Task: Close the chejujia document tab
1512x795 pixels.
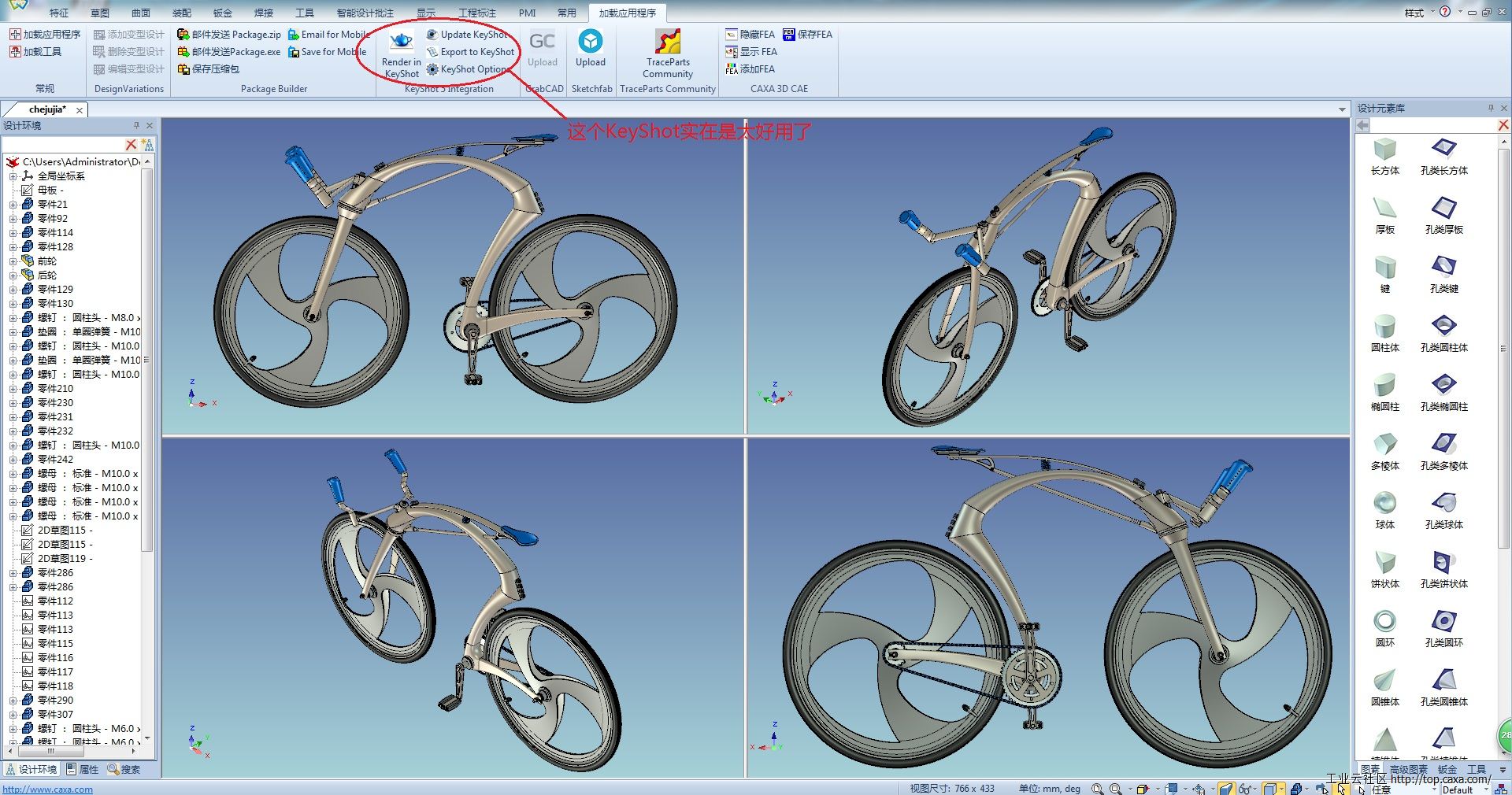Action: (x=80, y=110)
